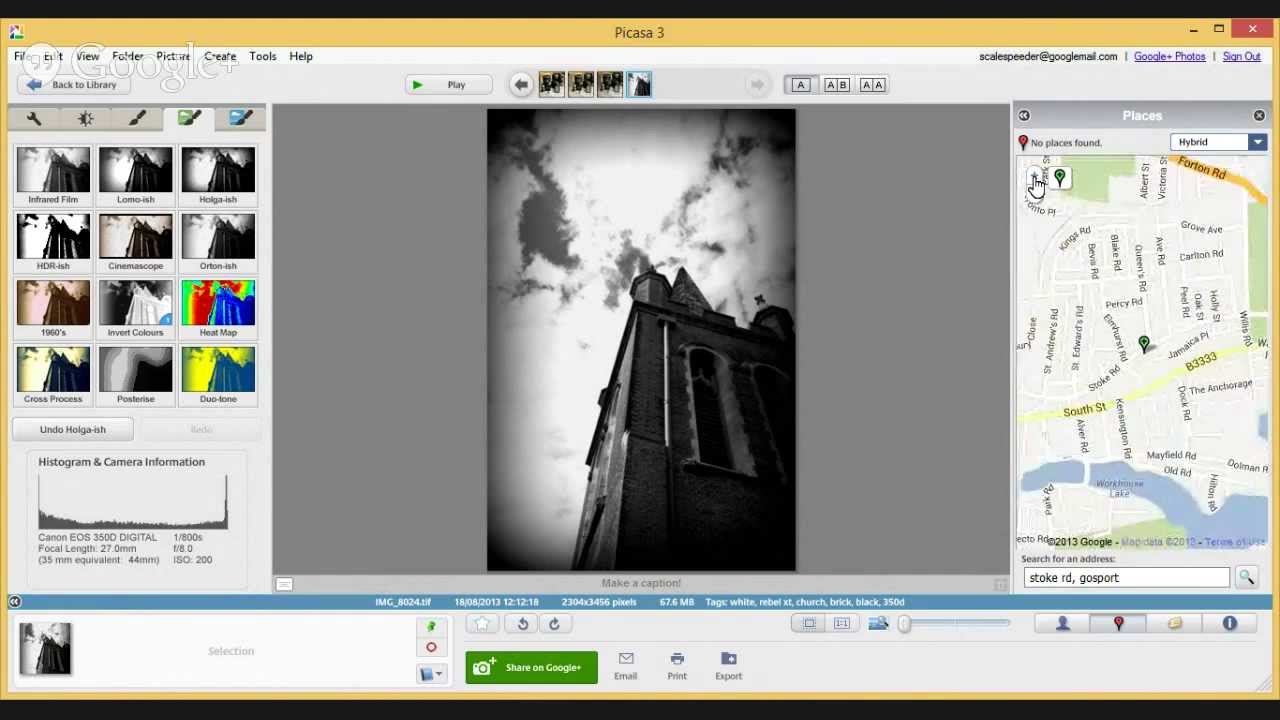Viewport: 1280px width, 720px height.
Task: Click Share on Google+ button
Action: pyautogui.click(x=531, y=668)
